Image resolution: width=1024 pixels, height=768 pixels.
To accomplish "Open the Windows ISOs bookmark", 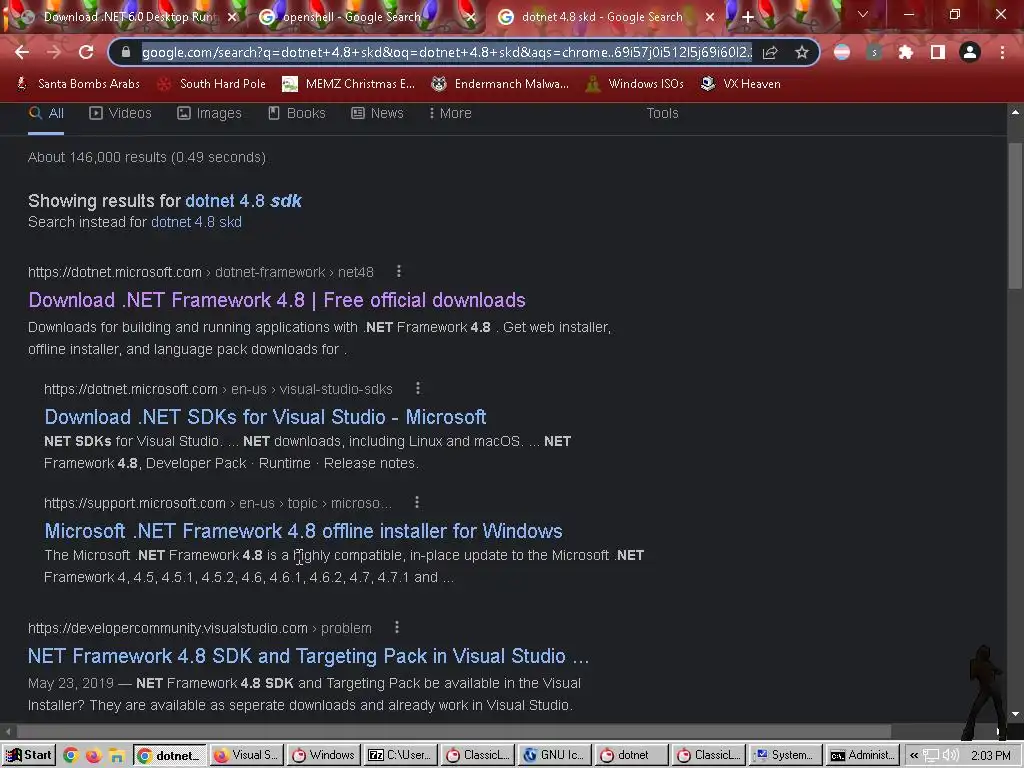I will (635, 84).
